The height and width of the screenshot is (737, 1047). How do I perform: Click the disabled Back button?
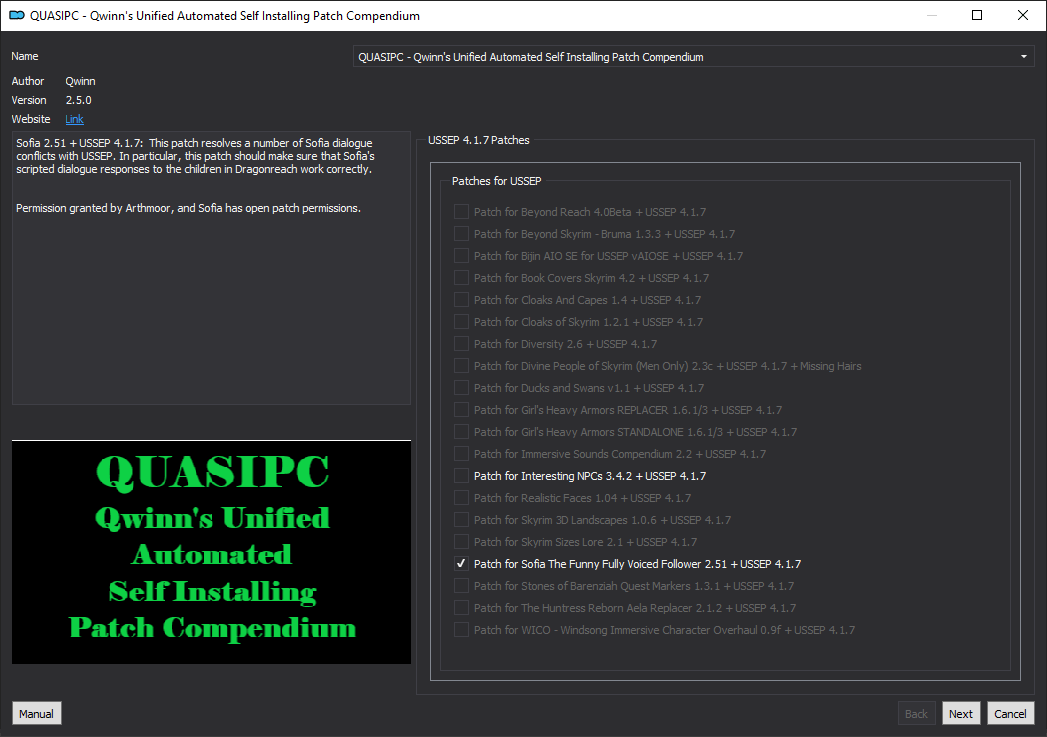click(916, 714)
